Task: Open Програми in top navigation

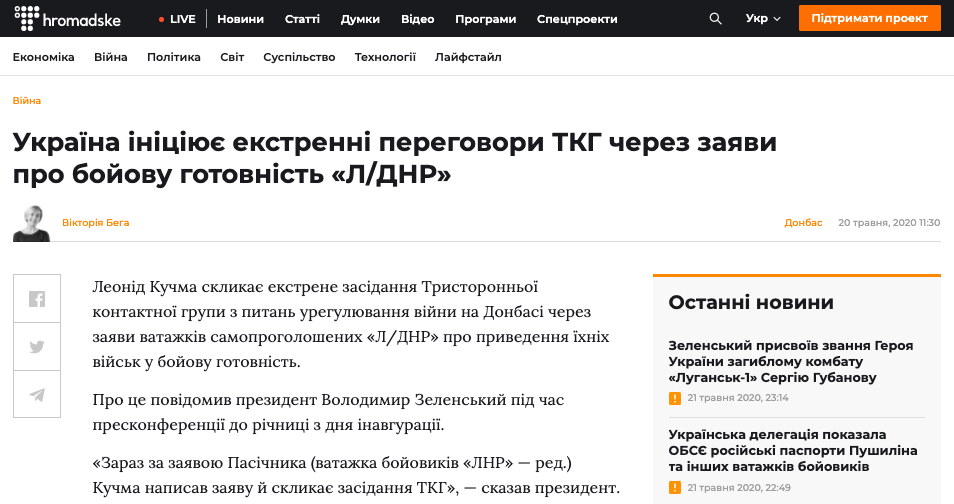Action: click(x=486, y=19)
